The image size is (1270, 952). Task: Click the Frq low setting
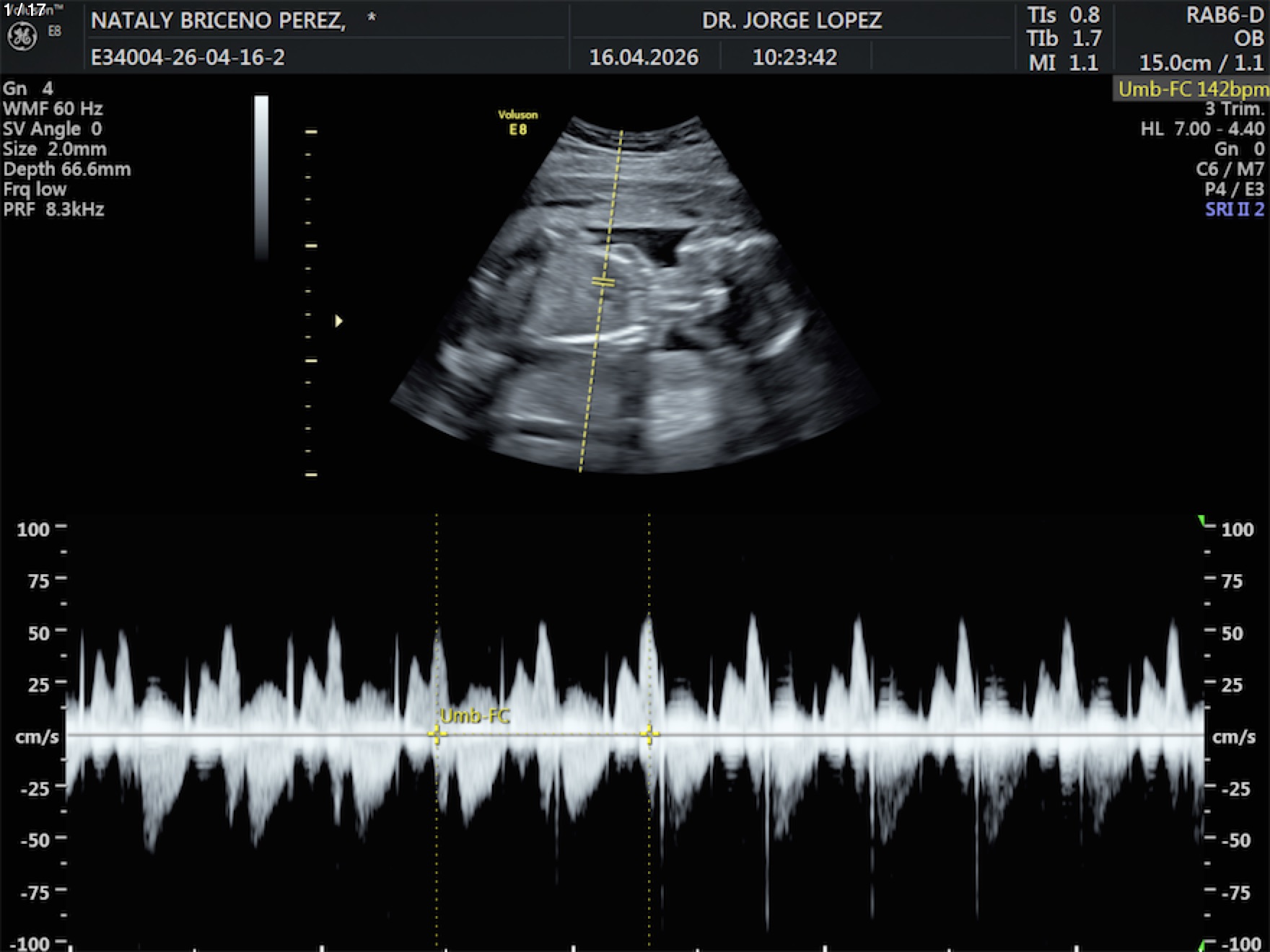click(x=35, y=190)
